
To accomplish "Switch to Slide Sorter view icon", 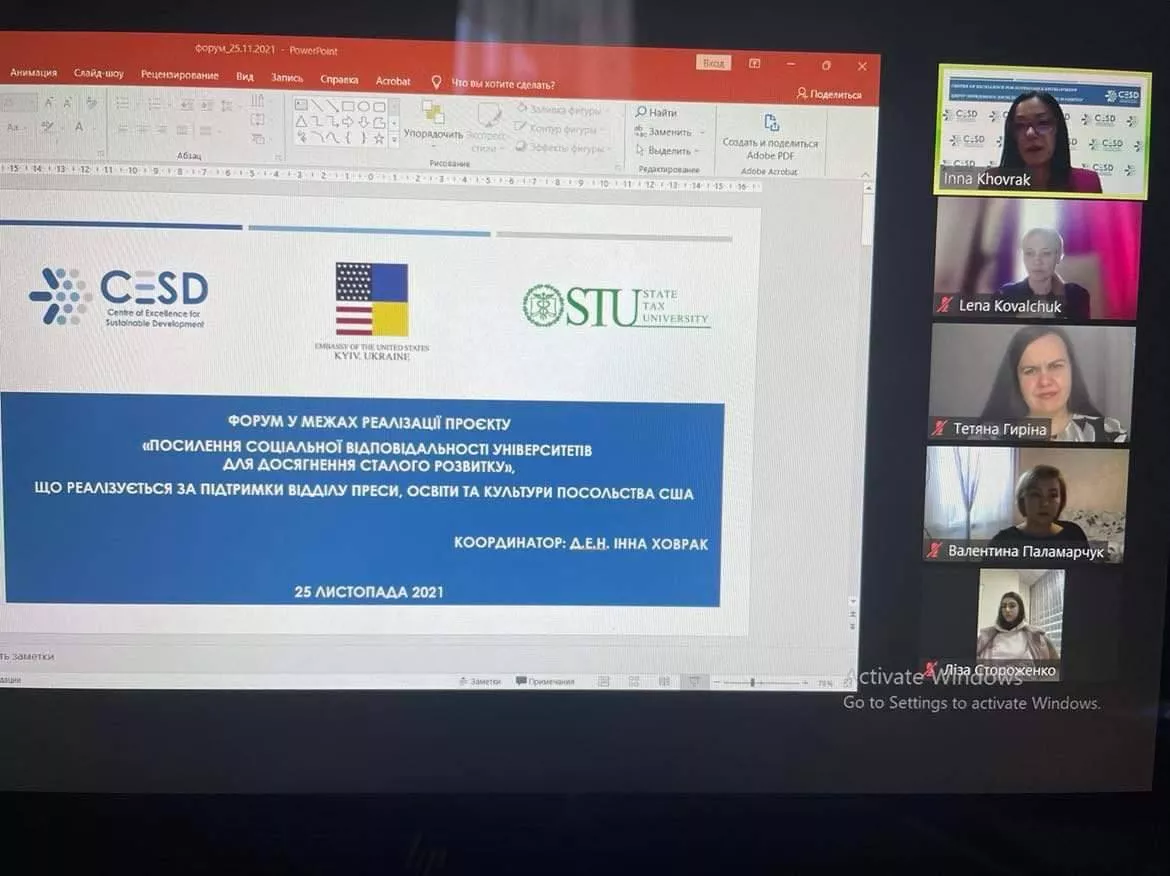I will [634, 682].
